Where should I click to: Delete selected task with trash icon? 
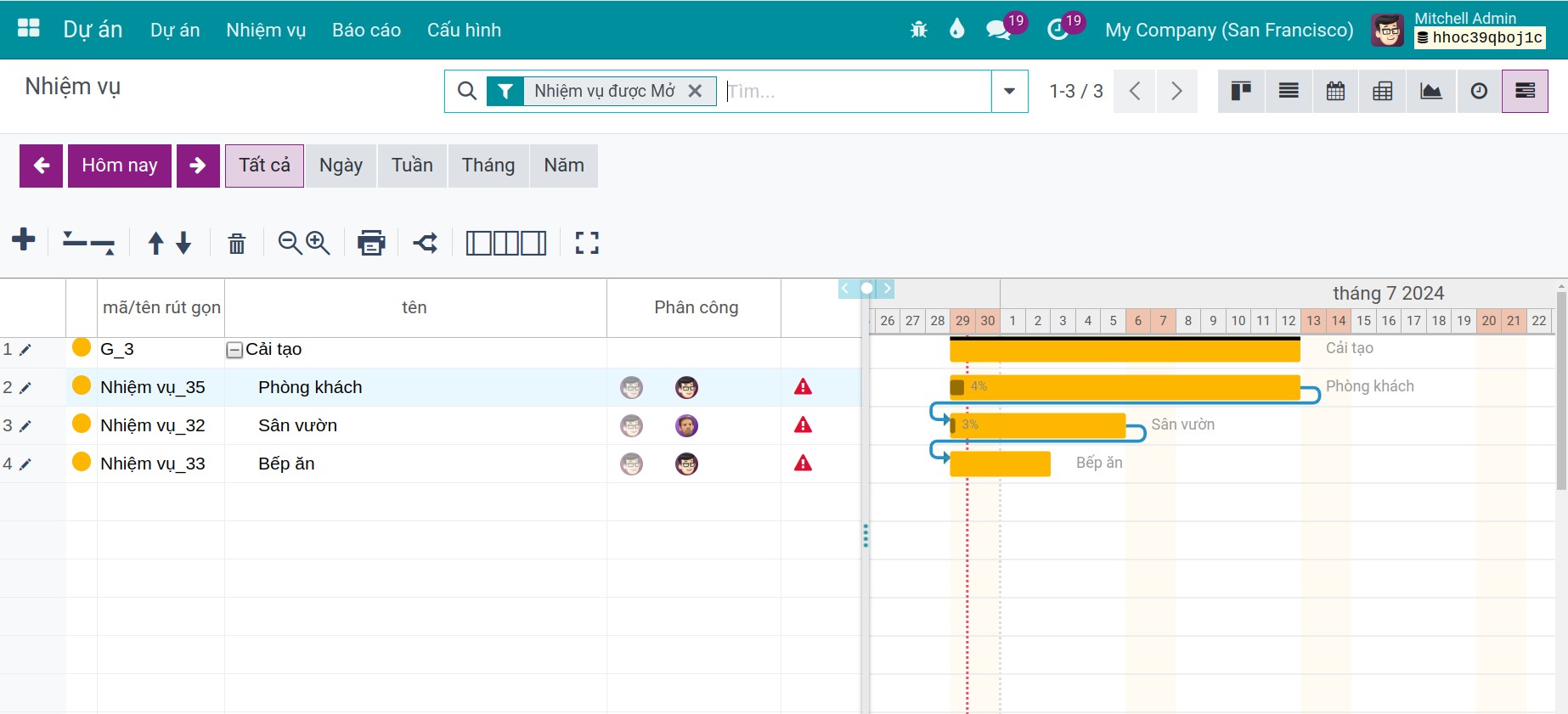(237, 244)
